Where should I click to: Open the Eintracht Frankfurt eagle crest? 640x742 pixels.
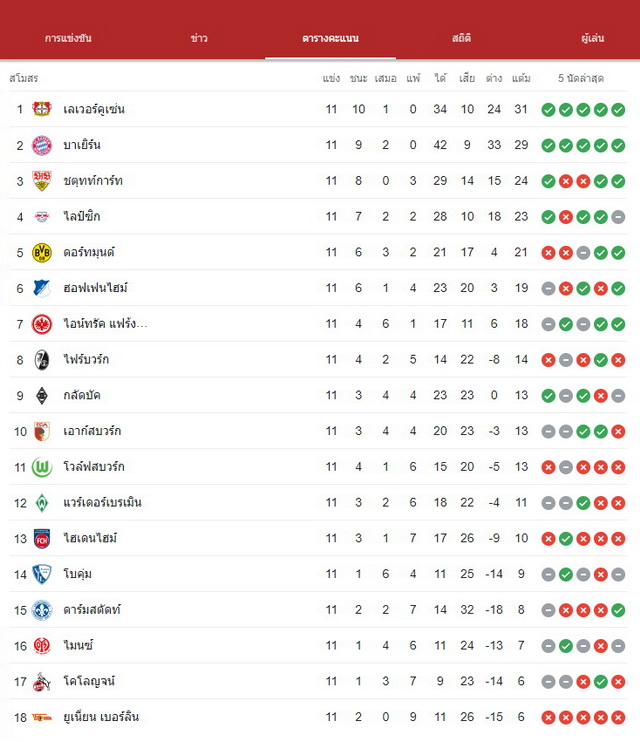[42, 324]
